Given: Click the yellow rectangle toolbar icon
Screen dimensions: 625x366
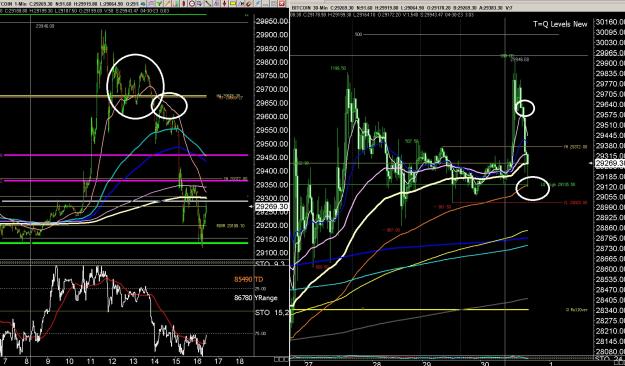Looking at the screenshot, I should click(x=233, y=4).
